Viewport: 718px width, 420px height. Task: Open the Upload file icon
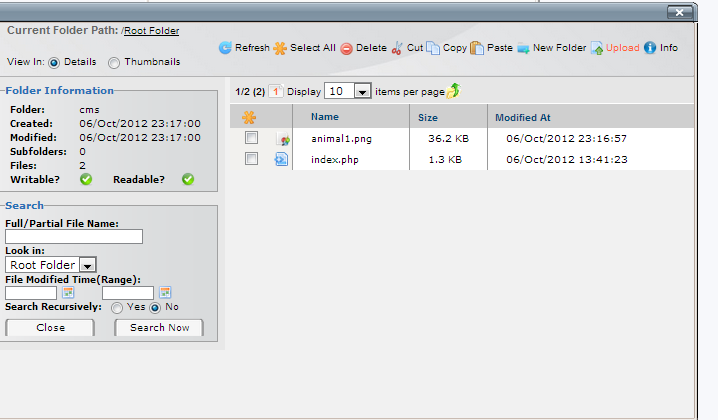click(x=597, y=48)
